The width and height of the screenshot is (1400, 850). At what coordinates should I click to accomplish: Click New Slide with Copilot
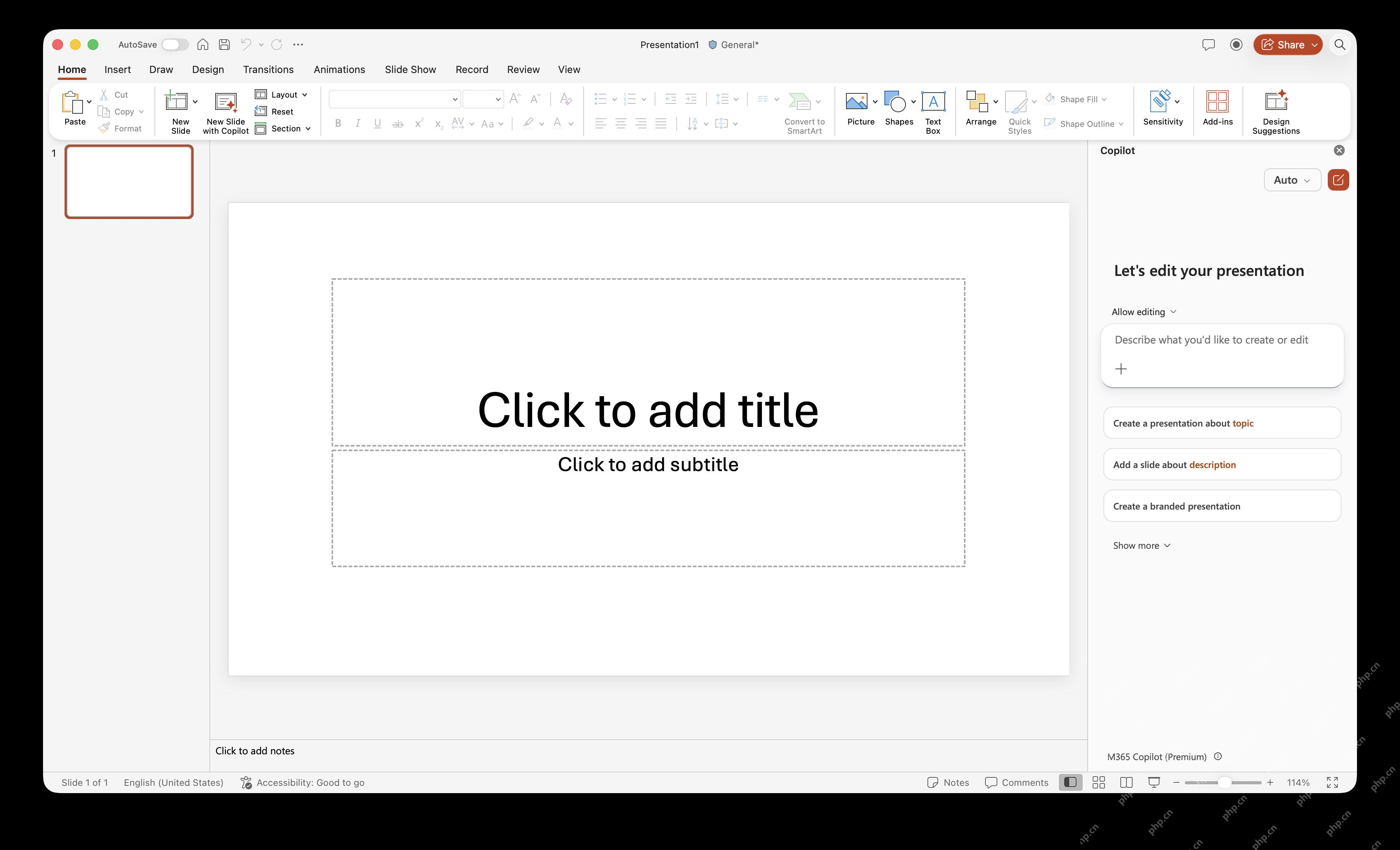click(x=226, y=113)
